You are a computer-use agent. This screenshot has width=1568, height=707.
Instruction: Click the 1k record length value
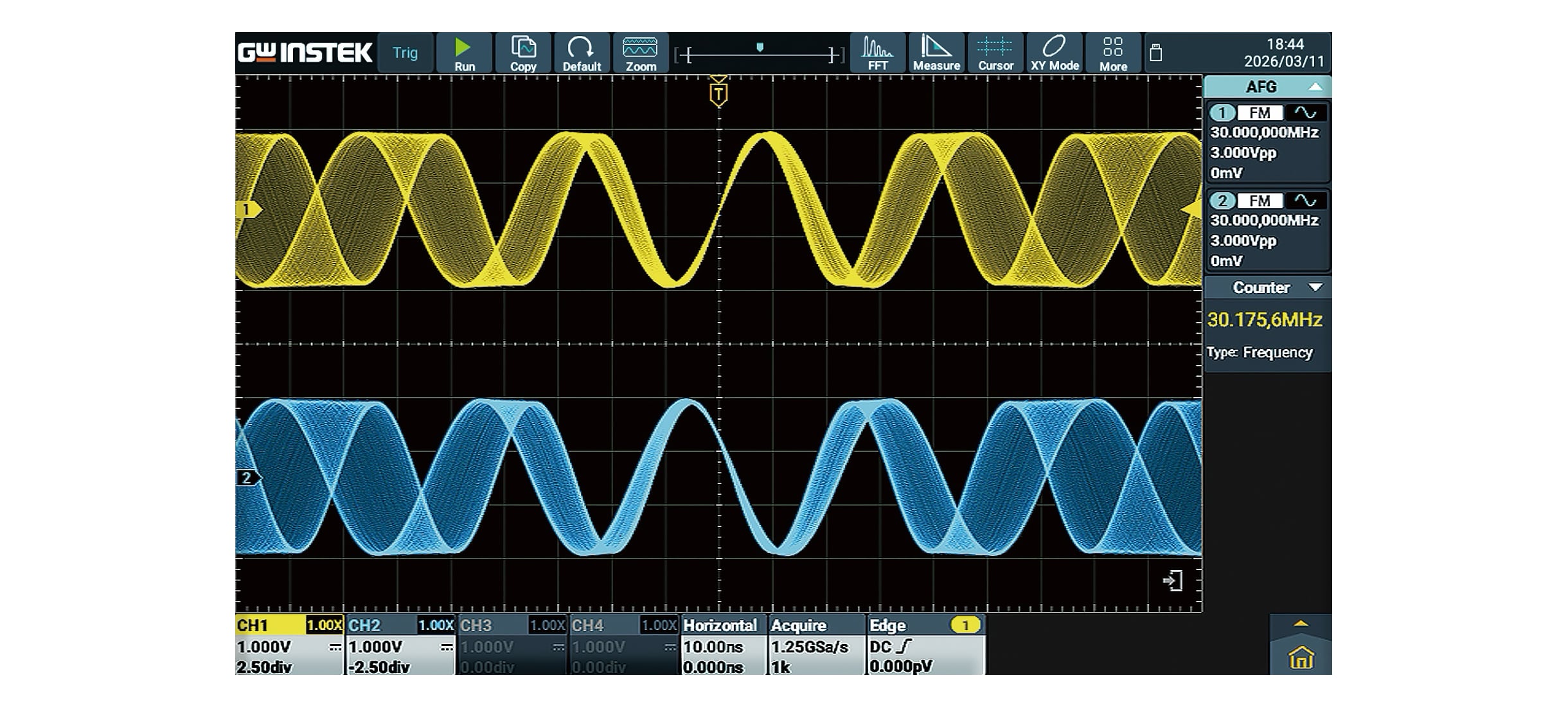tap(781, 667)
